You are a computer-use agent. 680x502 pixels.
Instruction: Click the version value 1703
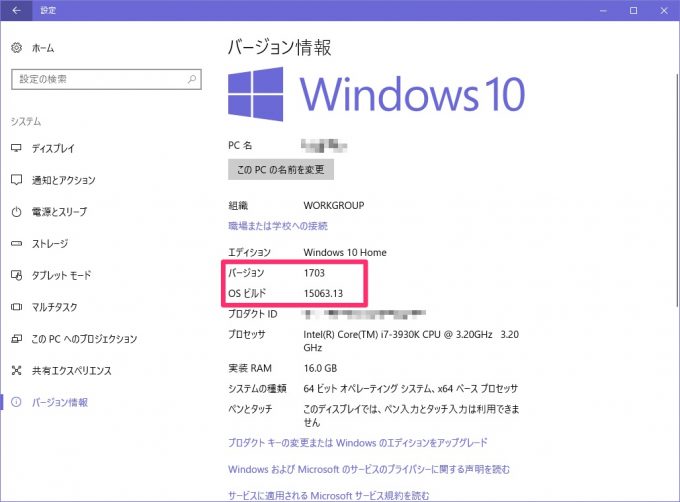[x=314, y=273]
